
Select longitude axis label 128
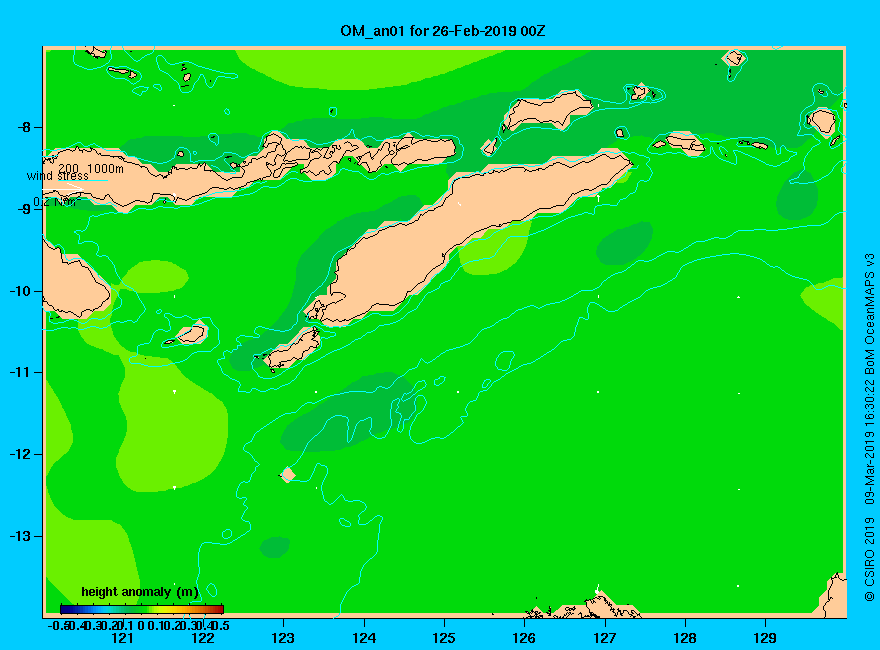tap(685, 638)
